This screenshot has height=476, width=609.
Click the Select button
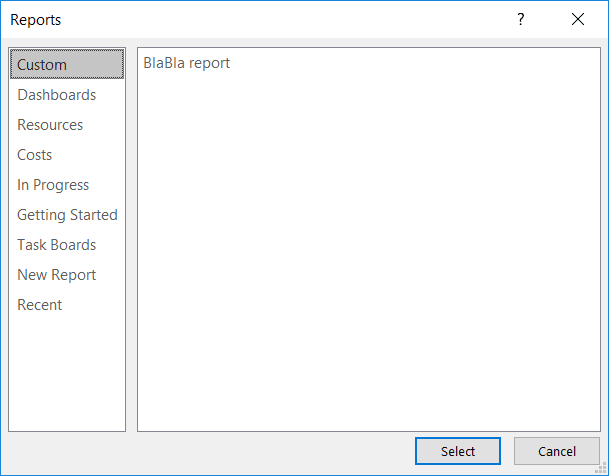(x=458, y=451)
